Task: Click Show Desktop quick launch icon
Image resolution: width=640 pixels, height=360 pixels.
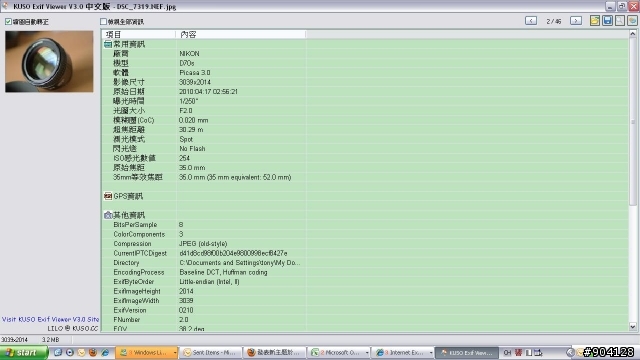Action: point(58,352)
